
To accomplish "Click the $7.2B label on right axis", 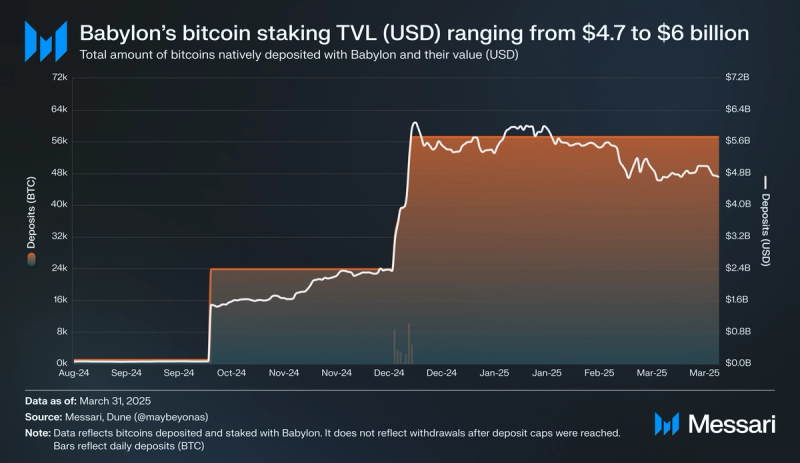I will (x=737, y=77).
